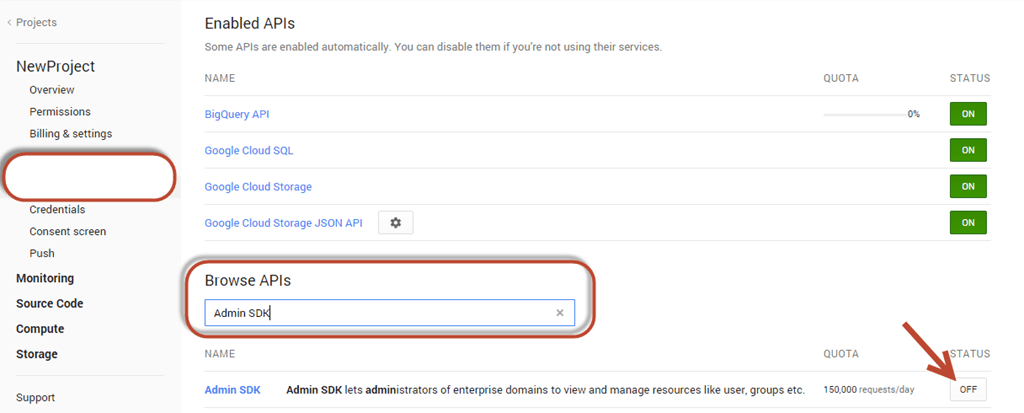Screen dimensions: 1024x413
Task: Open the Google Cloud SQL link
Action: [x=249, y=150]
